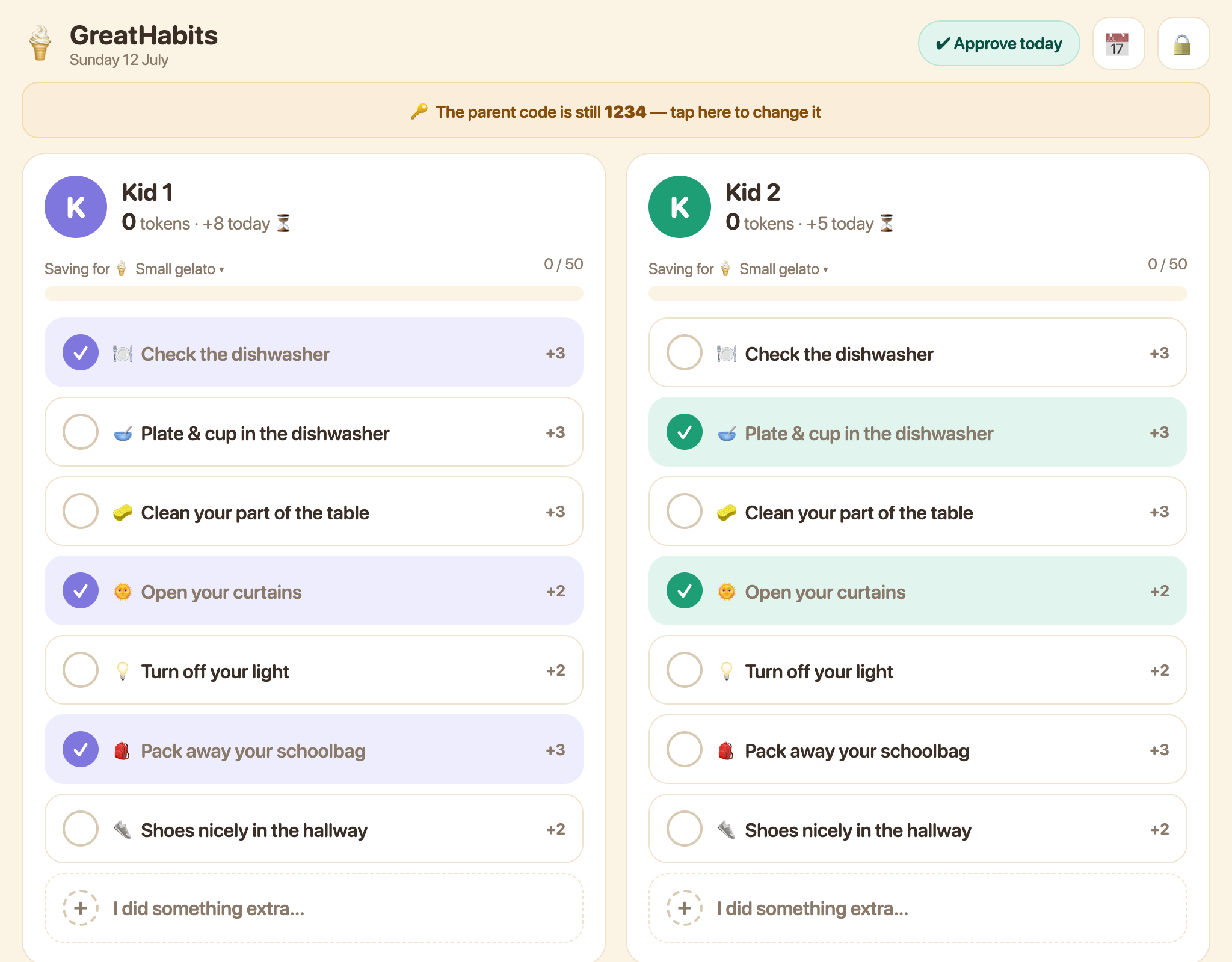Viewport: 1232px width, 962px height.
Task: Click Kid 2 plus icon for something extra
Action: point(685,908)
